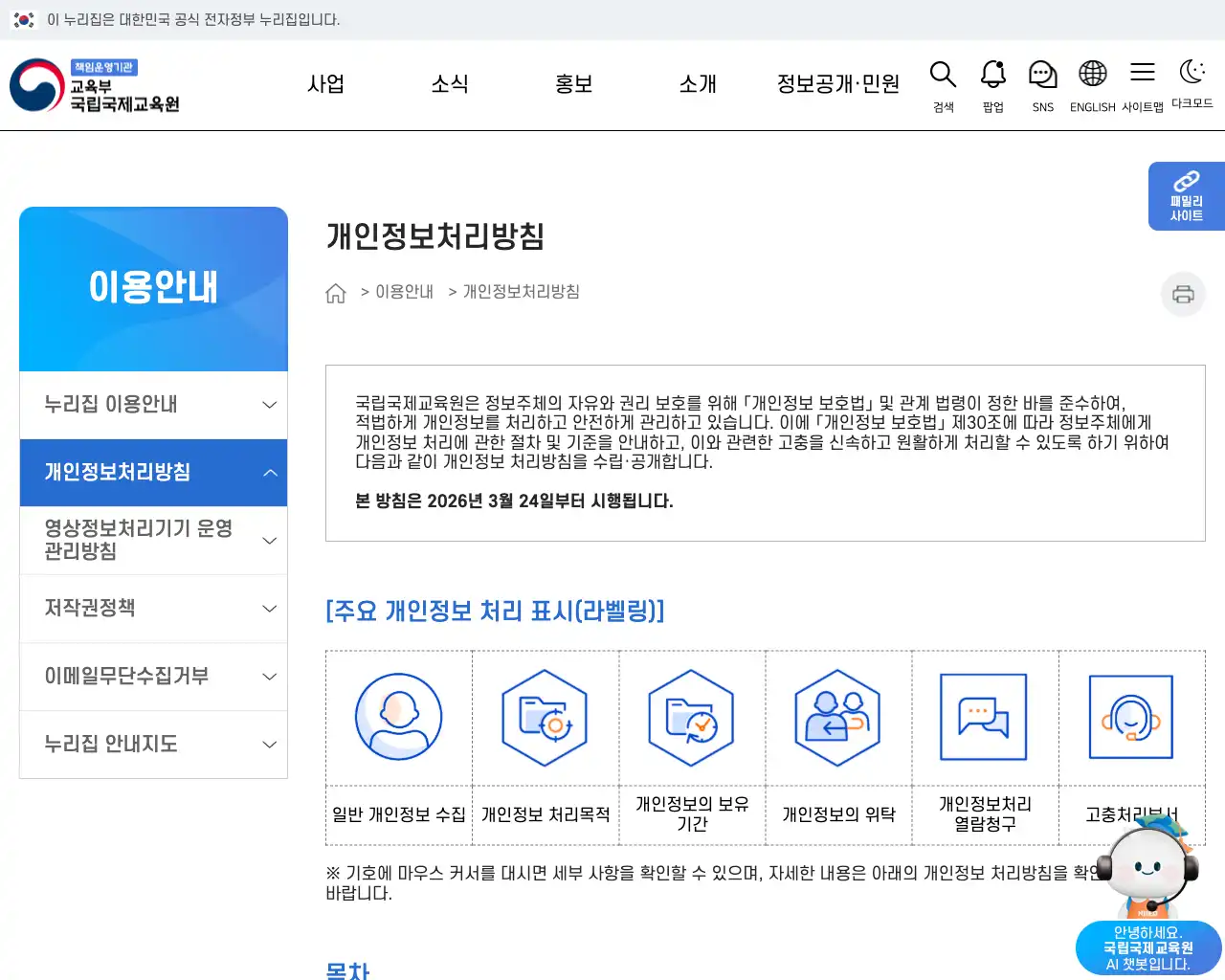Select the 개인정보의 보유 기간 label icon
The height and width of the screenshot is (980, 1225).
coord(691,718)
